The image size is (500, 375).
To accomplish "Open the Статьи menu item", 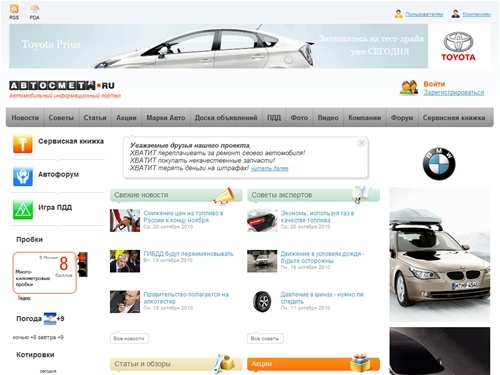I will pos(95,118).
